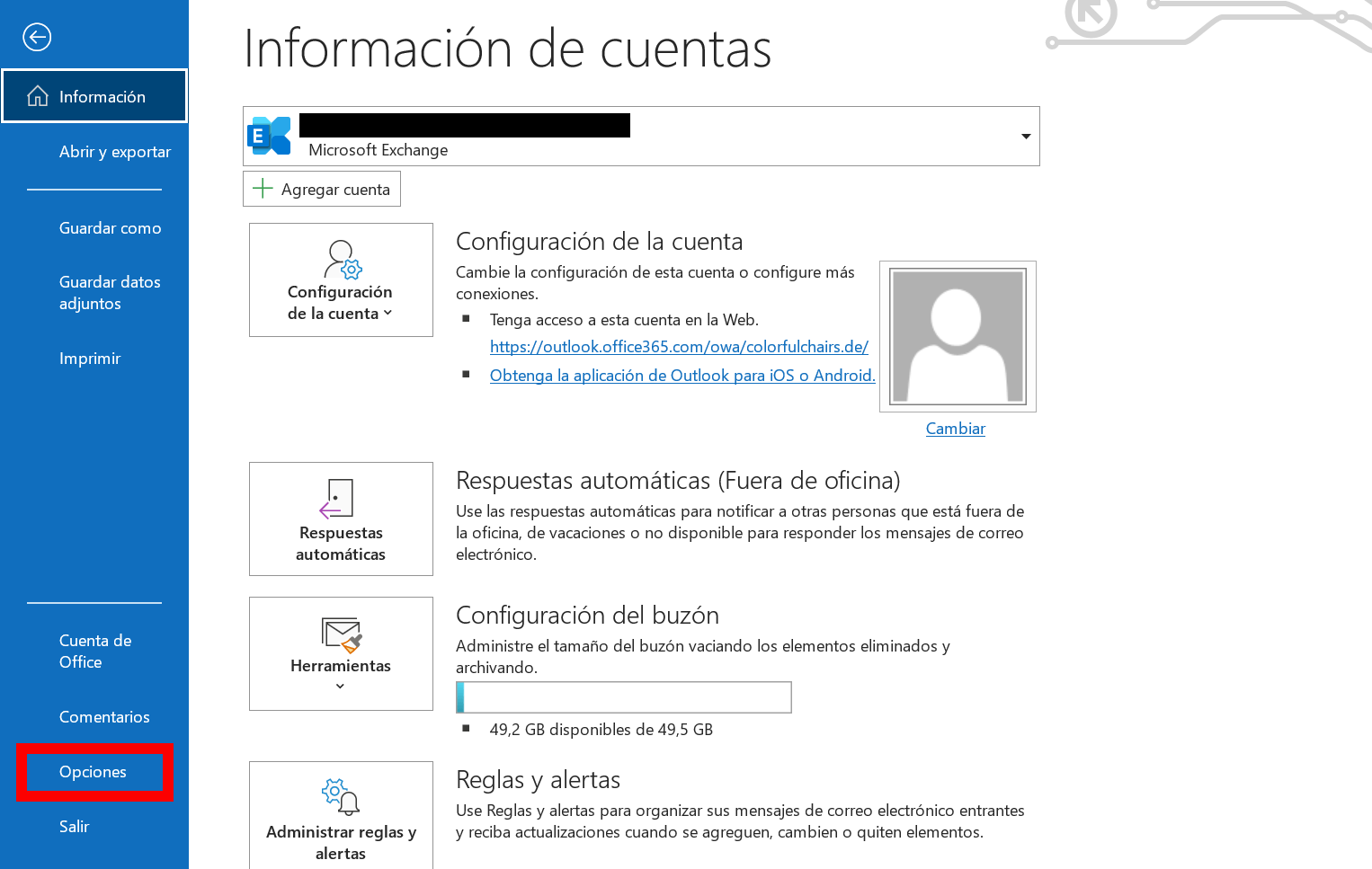Image resolution: width=1372 pixels, height=869 pixels.
Task: Click the '49,2 GB disponibles de 49,5 GB' text
Action: [601, 730]
